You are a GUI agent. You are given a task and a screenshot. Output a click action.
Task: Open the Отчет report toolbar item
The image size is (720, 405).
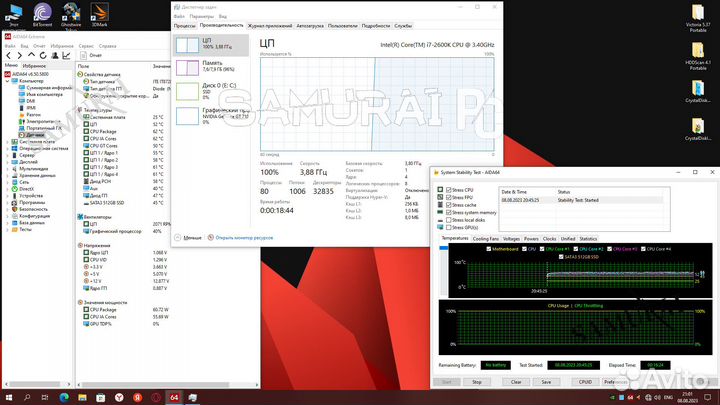click(91, 56)
